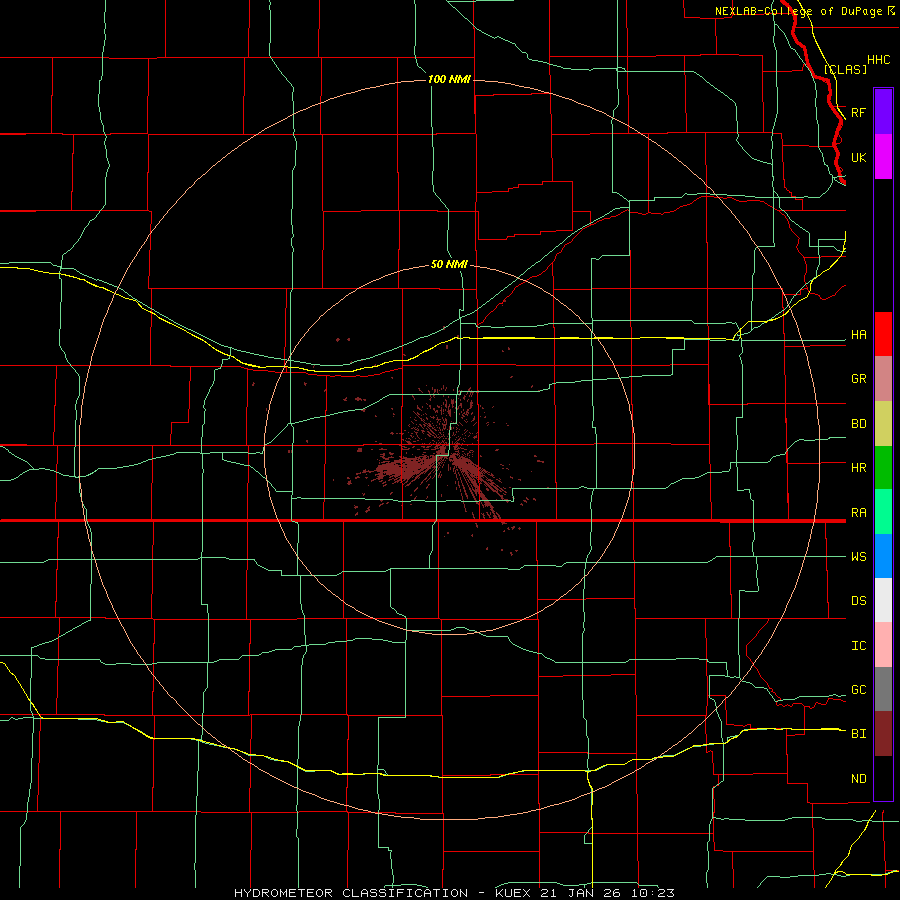This screenshot has width=900, height=900.
Task: Click the UK legend label
Action: point(858,157)
